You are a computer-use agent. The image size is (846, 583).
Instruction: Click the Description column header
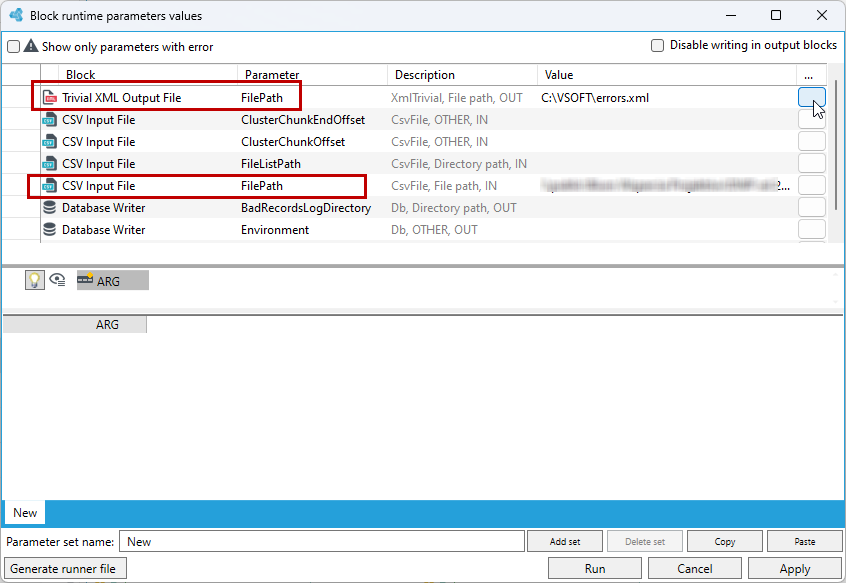point(462,75)
